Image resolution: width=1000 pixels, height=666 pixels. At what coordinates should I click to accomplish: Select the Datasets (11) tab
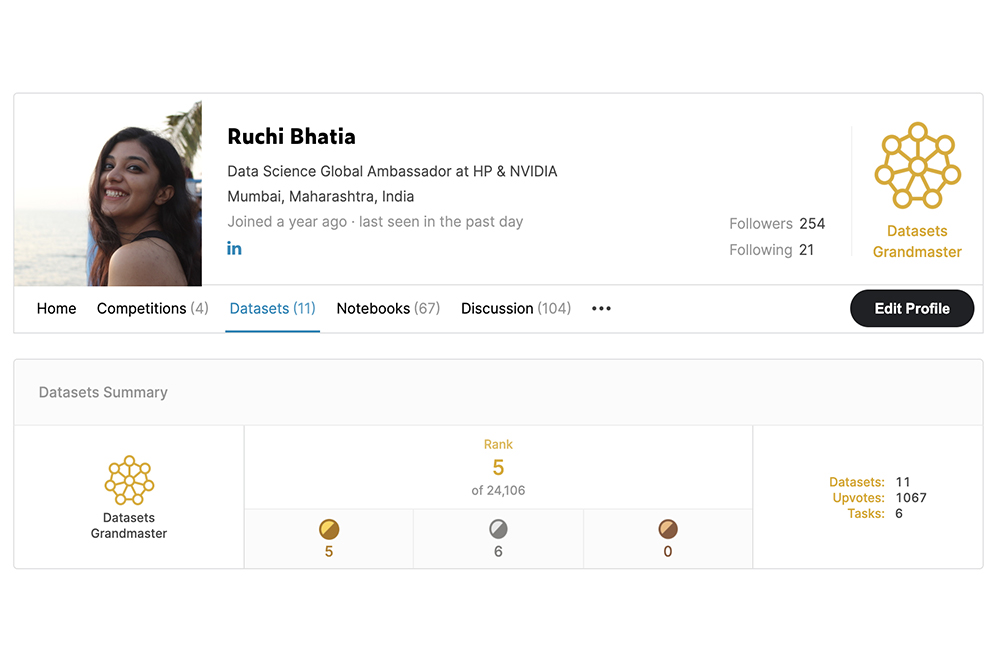(272, 309)
